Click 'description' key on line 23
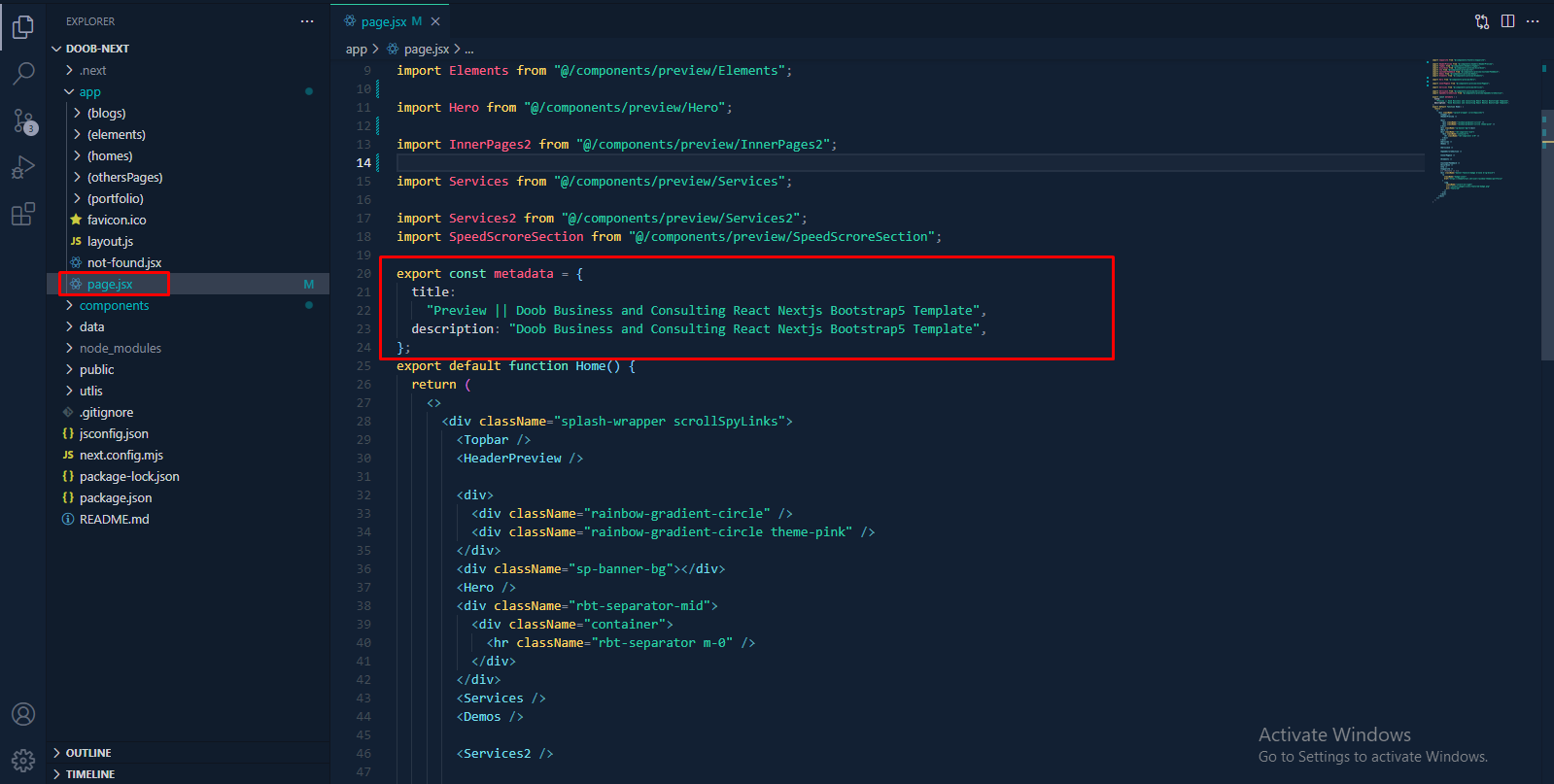Screen dimensions: 1554x784 click(x=453, y=329)
